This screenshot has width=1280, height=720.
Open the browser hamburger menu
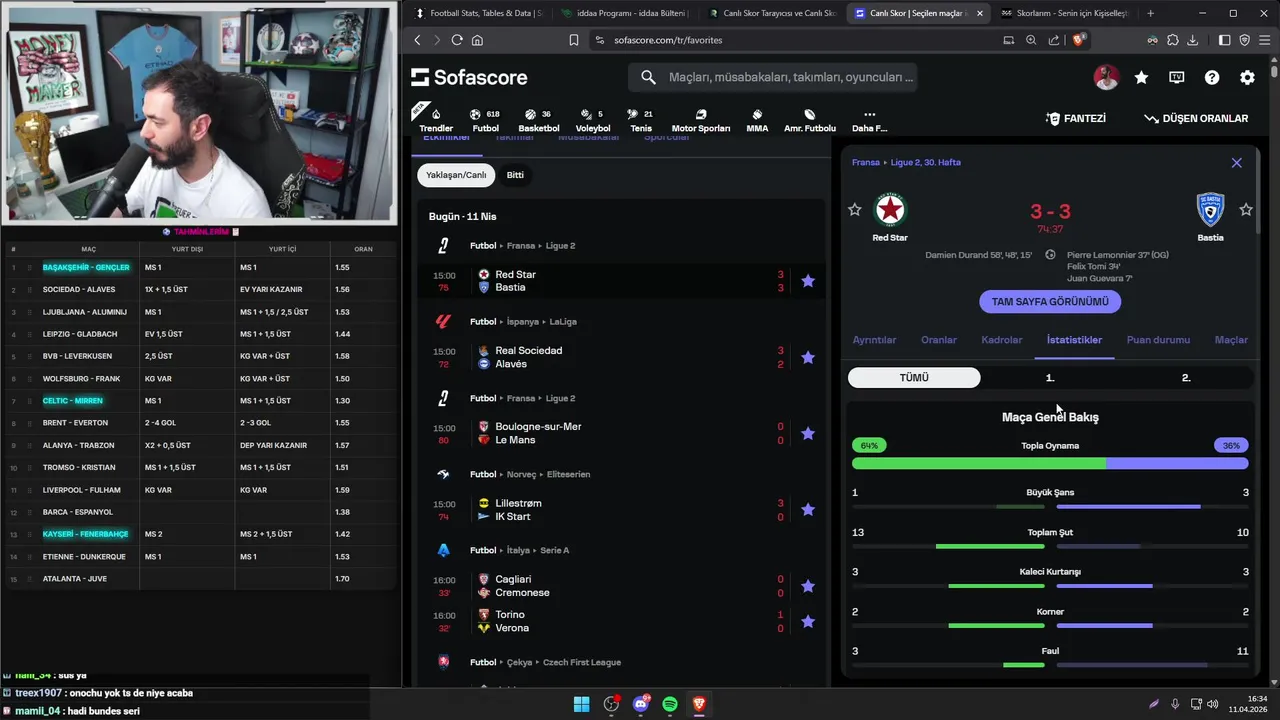tap(1265, 40)
